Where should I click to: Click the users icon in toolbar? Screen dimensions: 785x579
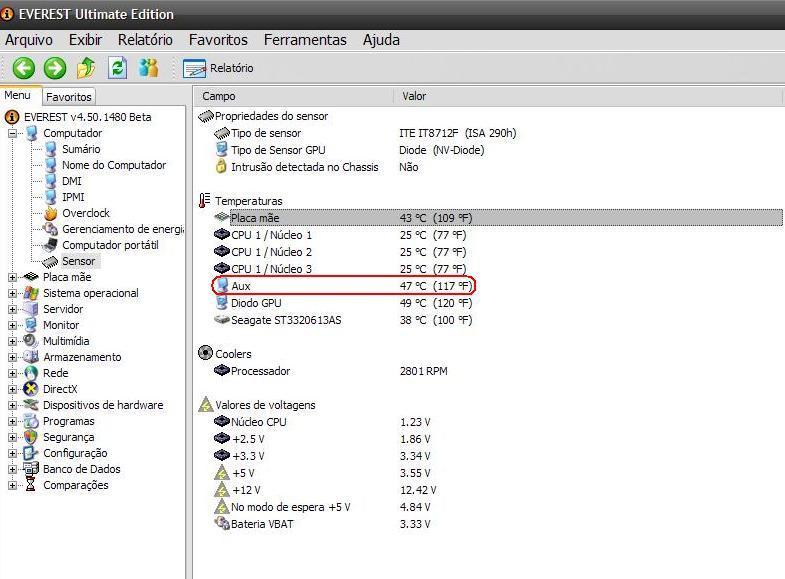[x=149, y=68]
